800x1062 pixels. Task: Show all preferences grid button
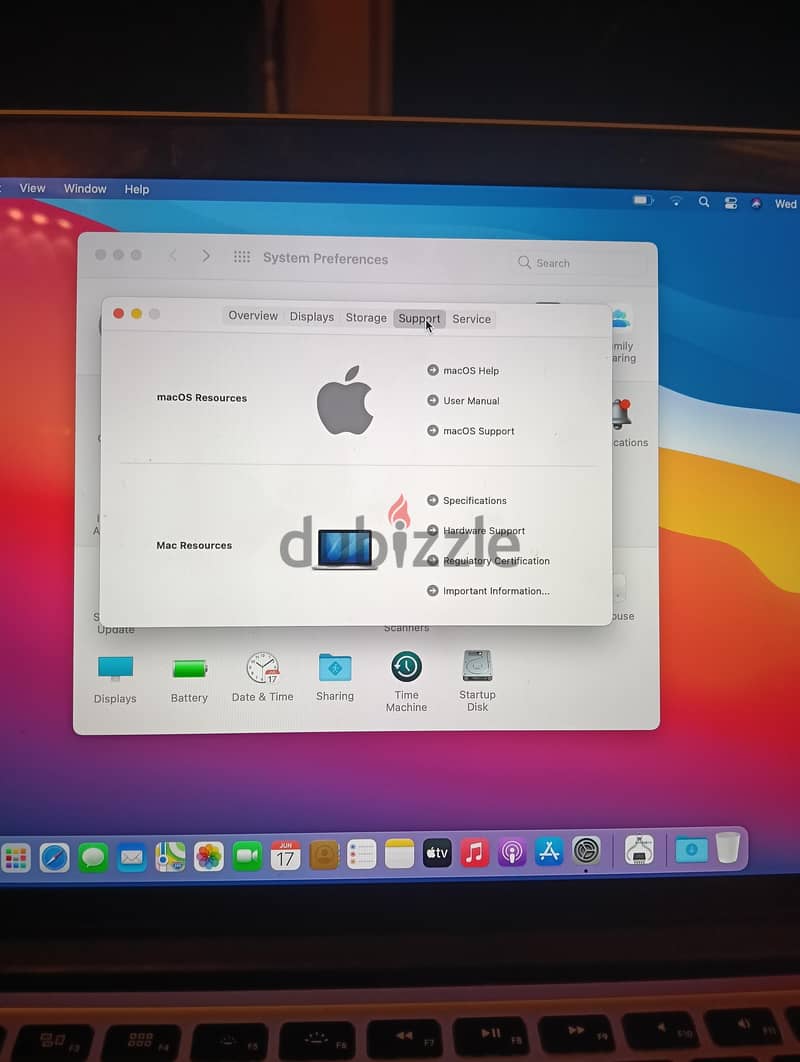tap(242, 257)
